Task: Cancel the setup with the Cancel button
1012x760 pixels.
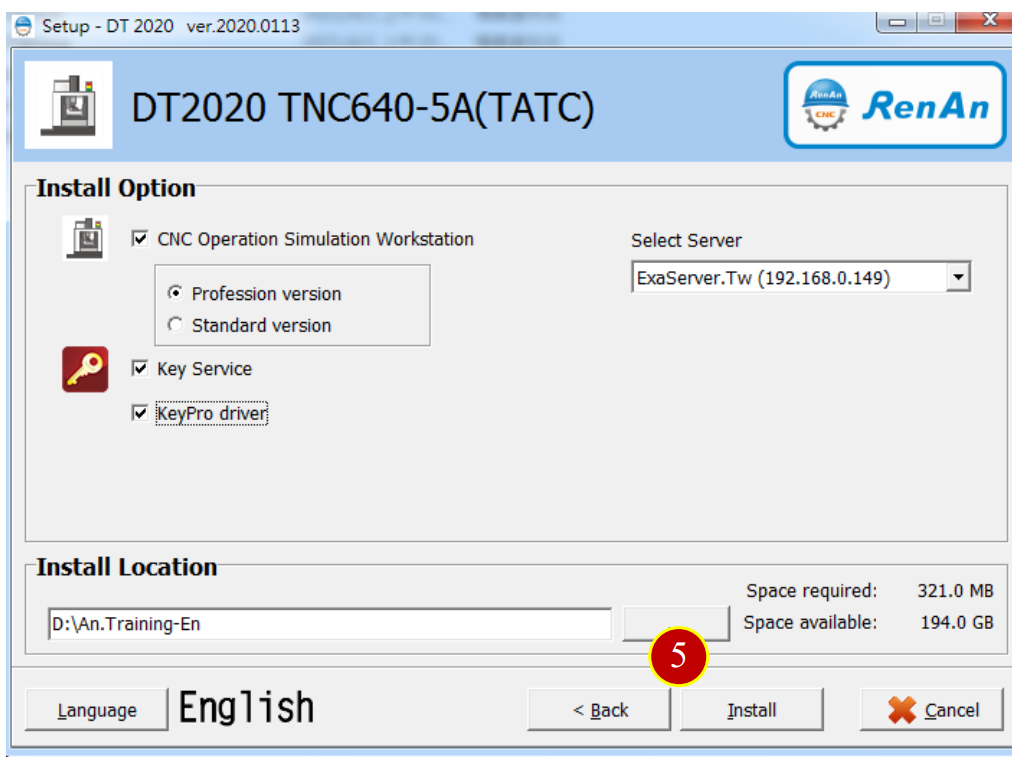Action: tap(932, 710)
